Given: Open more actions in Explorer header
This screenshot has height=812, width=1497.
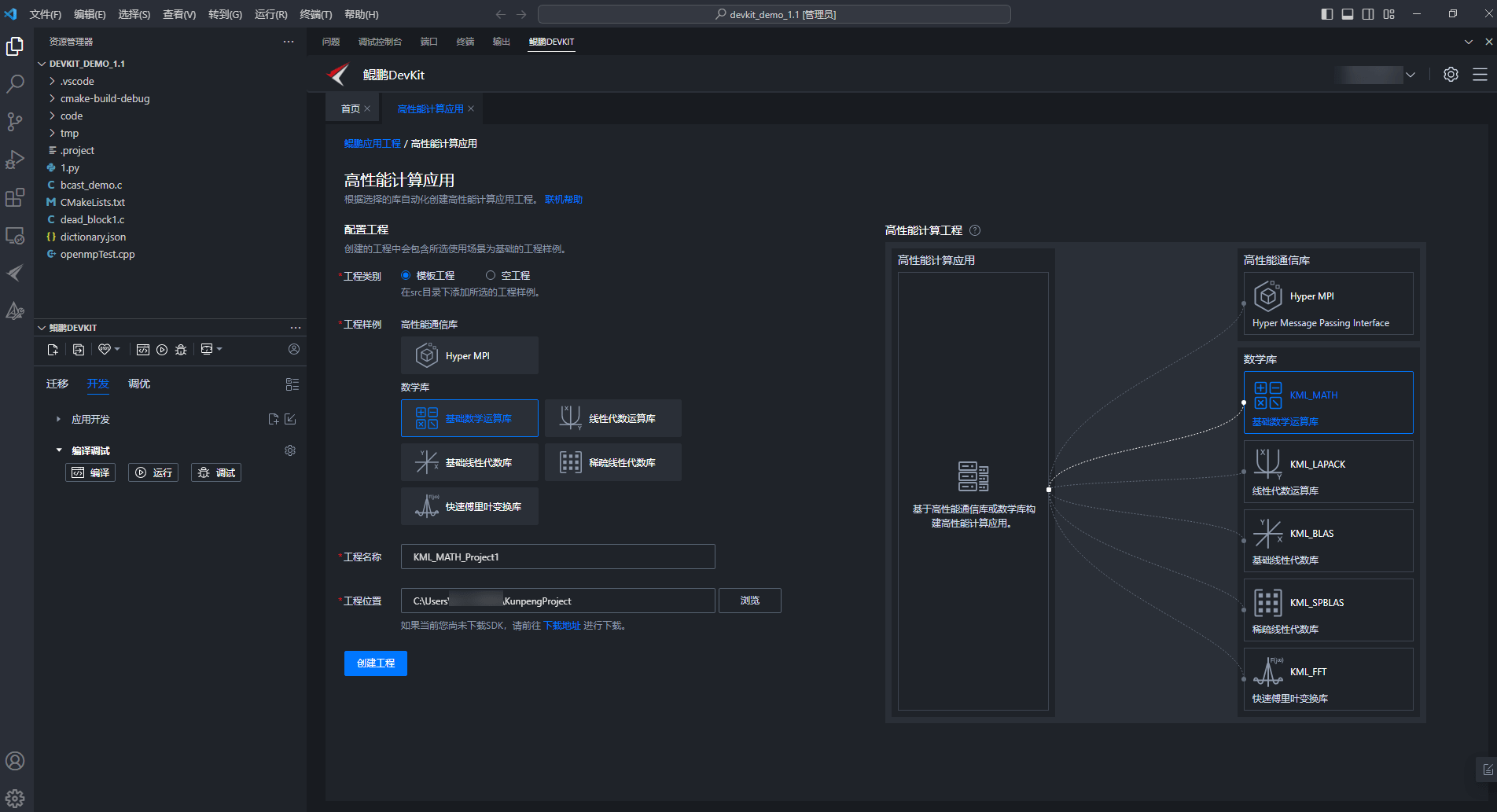Looking at the screenshot, I should tap(289, 42).
